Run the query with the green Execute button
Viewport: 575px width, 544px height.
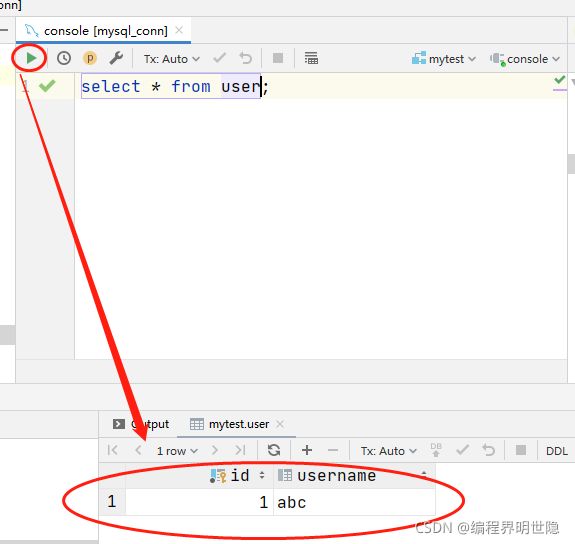31,58
